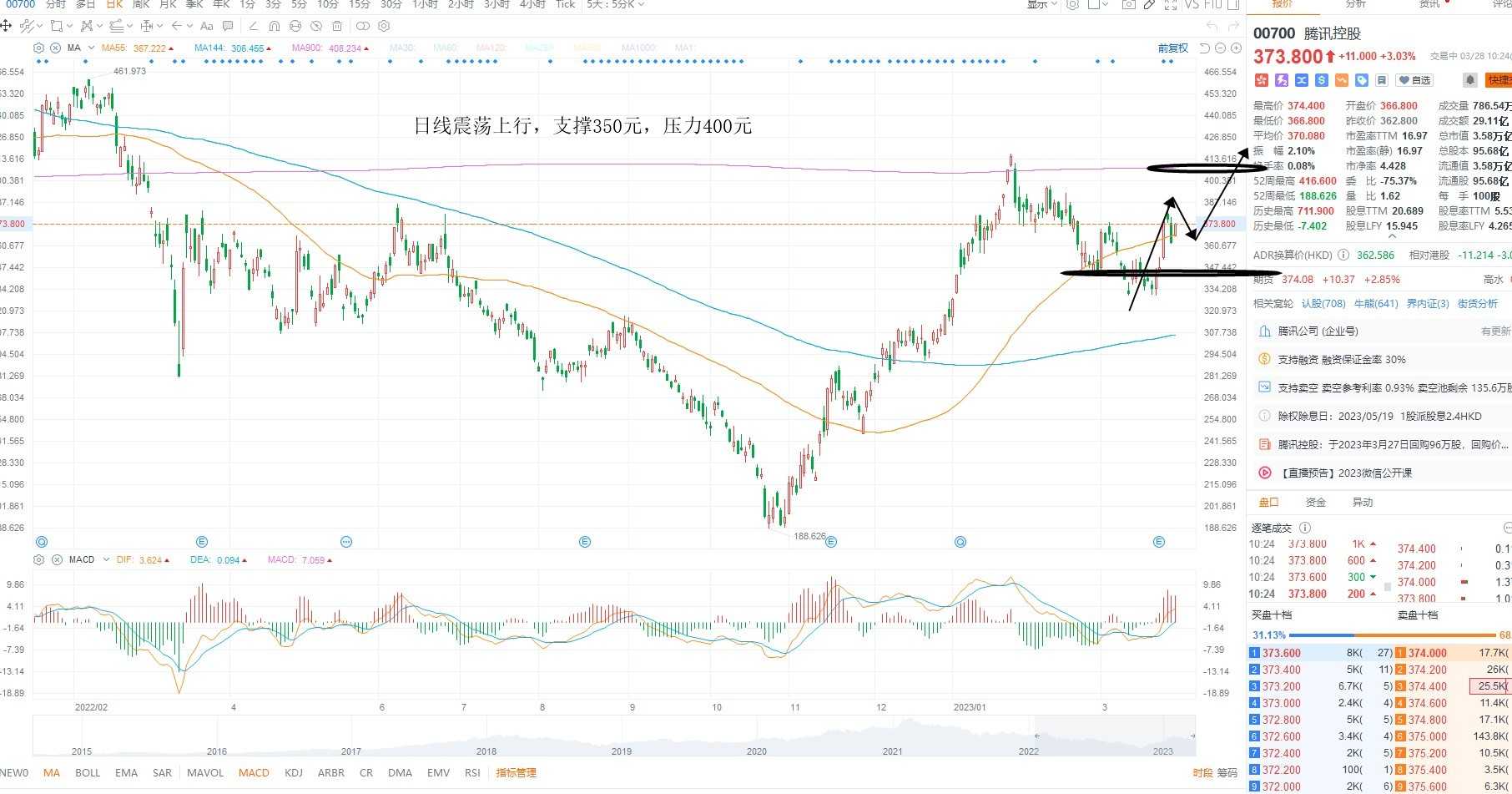
Task: Click the trash delete drawings icon
Action: click(337, 27)
